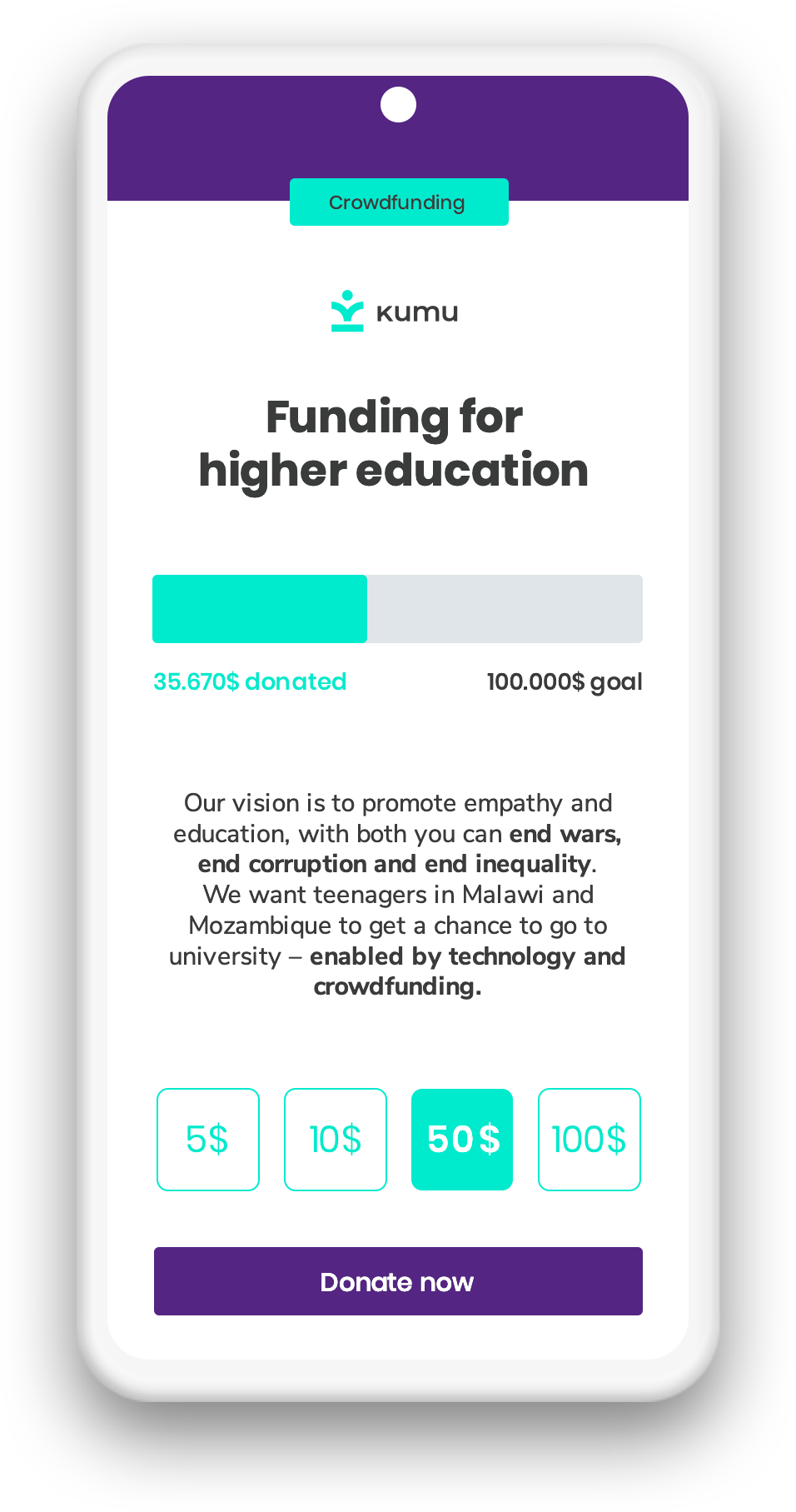Click bold "crowdfunding." word ending the paragraph
The height and width of the screenshot is (1512, 796).
(397, 987)
